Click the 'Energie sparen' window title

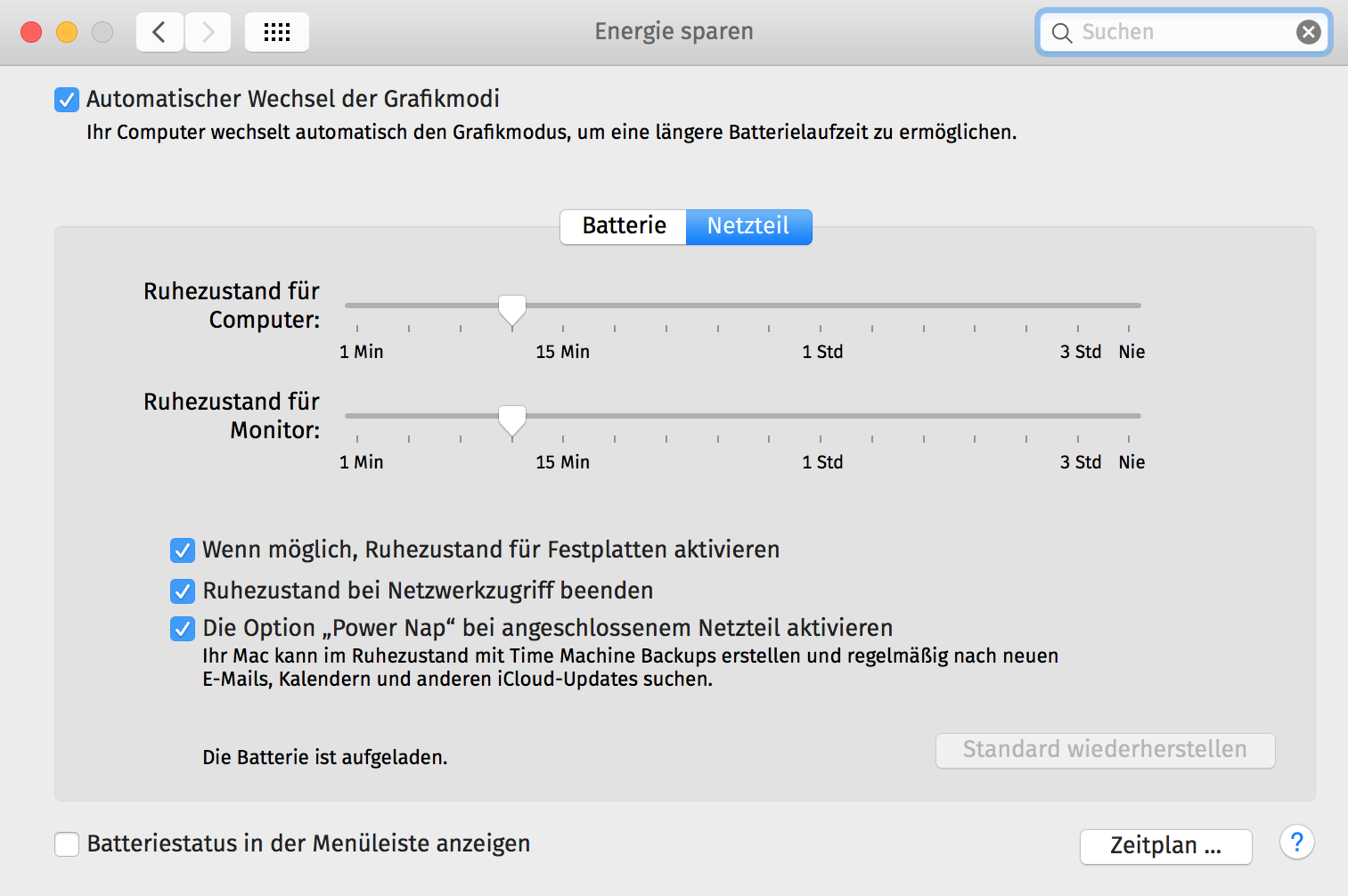click(x=674, y=32)
